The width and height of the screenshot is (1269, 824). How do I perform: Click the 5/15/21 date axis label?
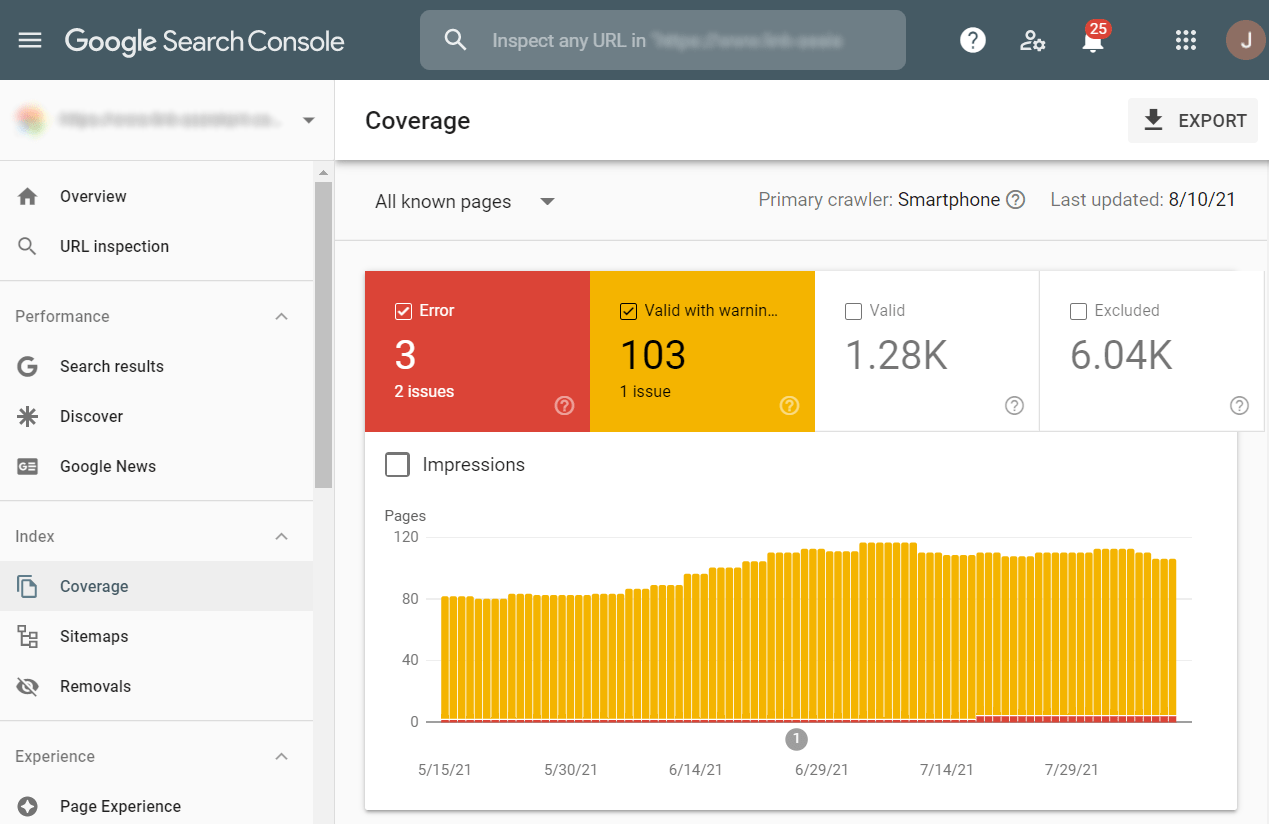click(444, 770)
